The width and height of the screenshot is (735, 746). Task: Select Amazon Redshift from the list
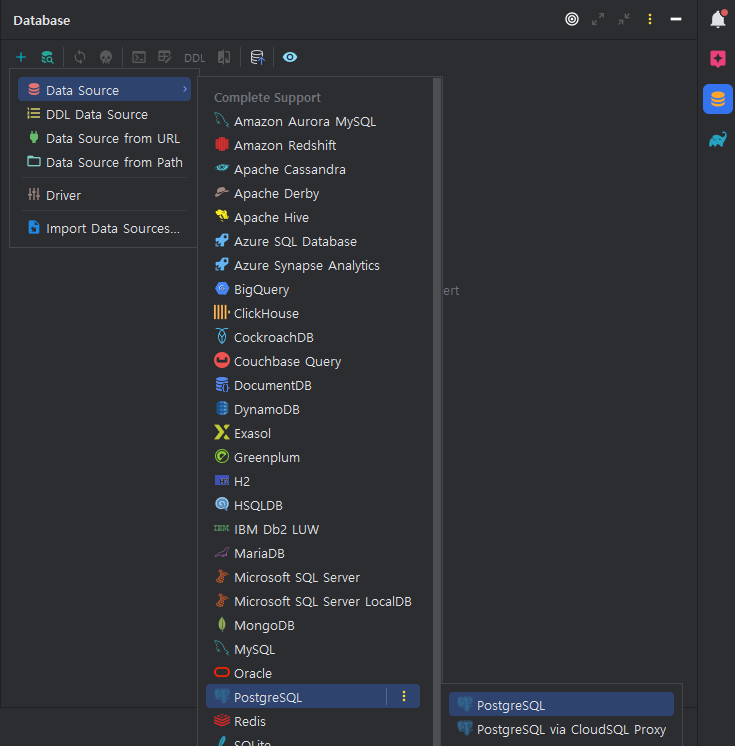(x=313, y=145)
